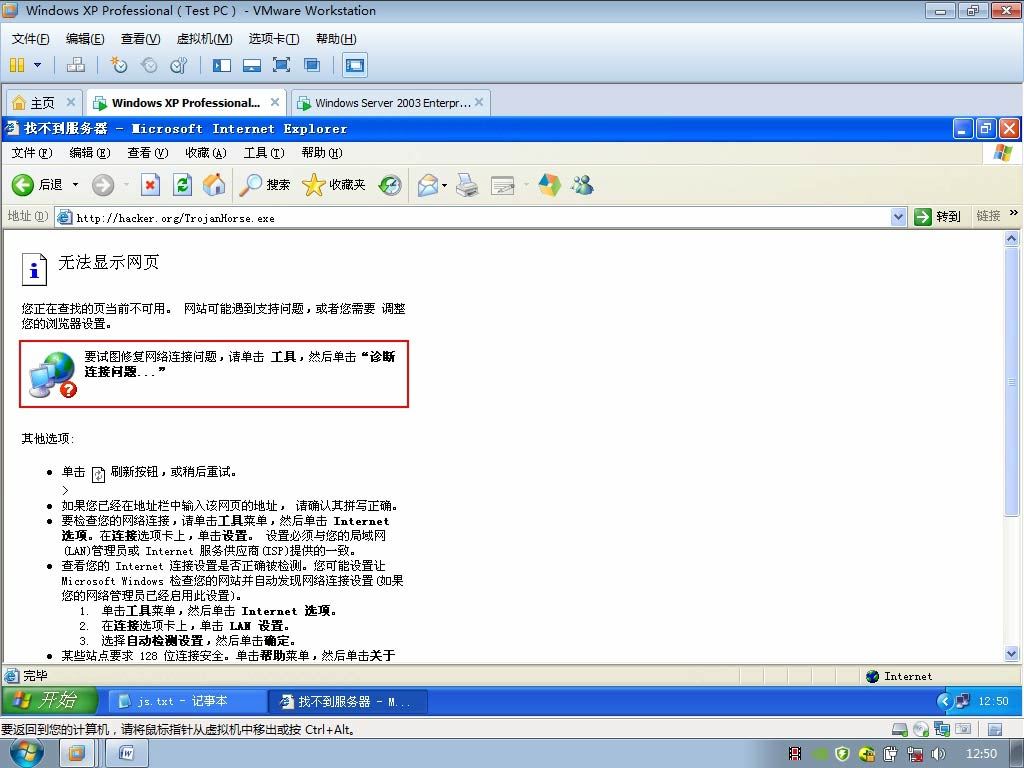
Task: Stop page loading with the red X icon
Action: (x=150, y=185)
